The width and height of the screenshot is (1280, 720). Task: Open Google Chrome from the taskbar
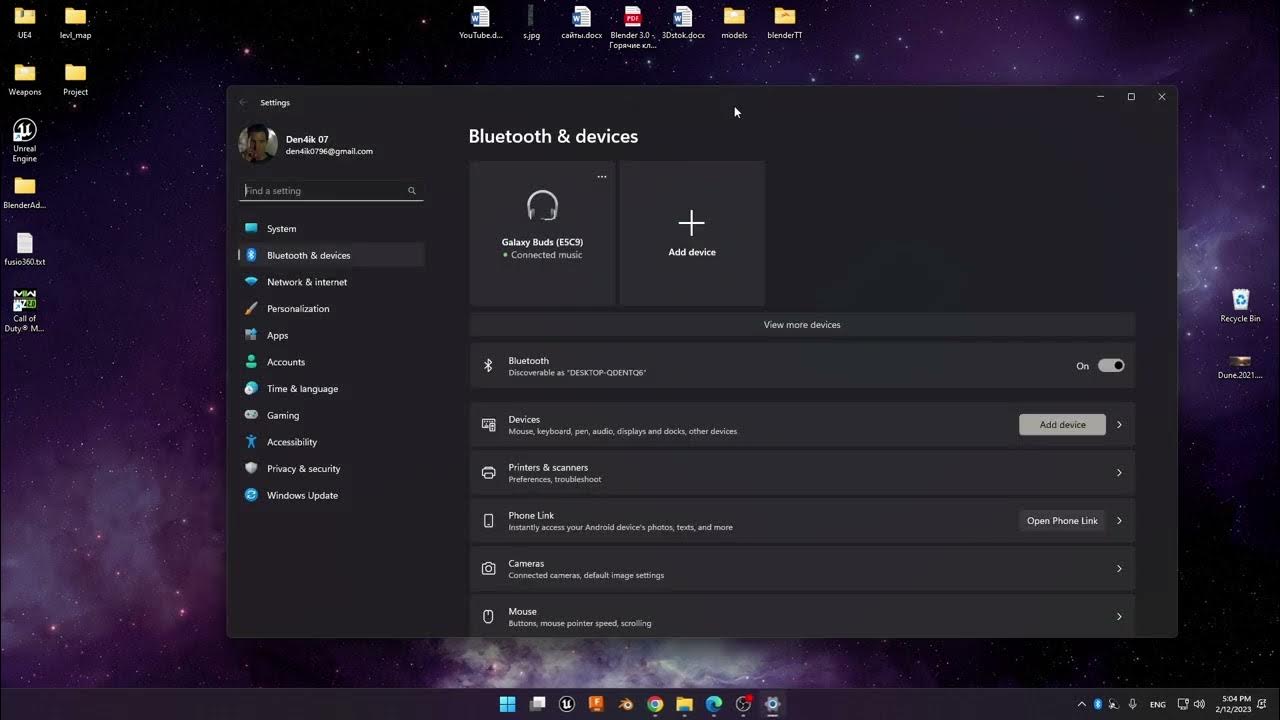[x=655, y=704]
